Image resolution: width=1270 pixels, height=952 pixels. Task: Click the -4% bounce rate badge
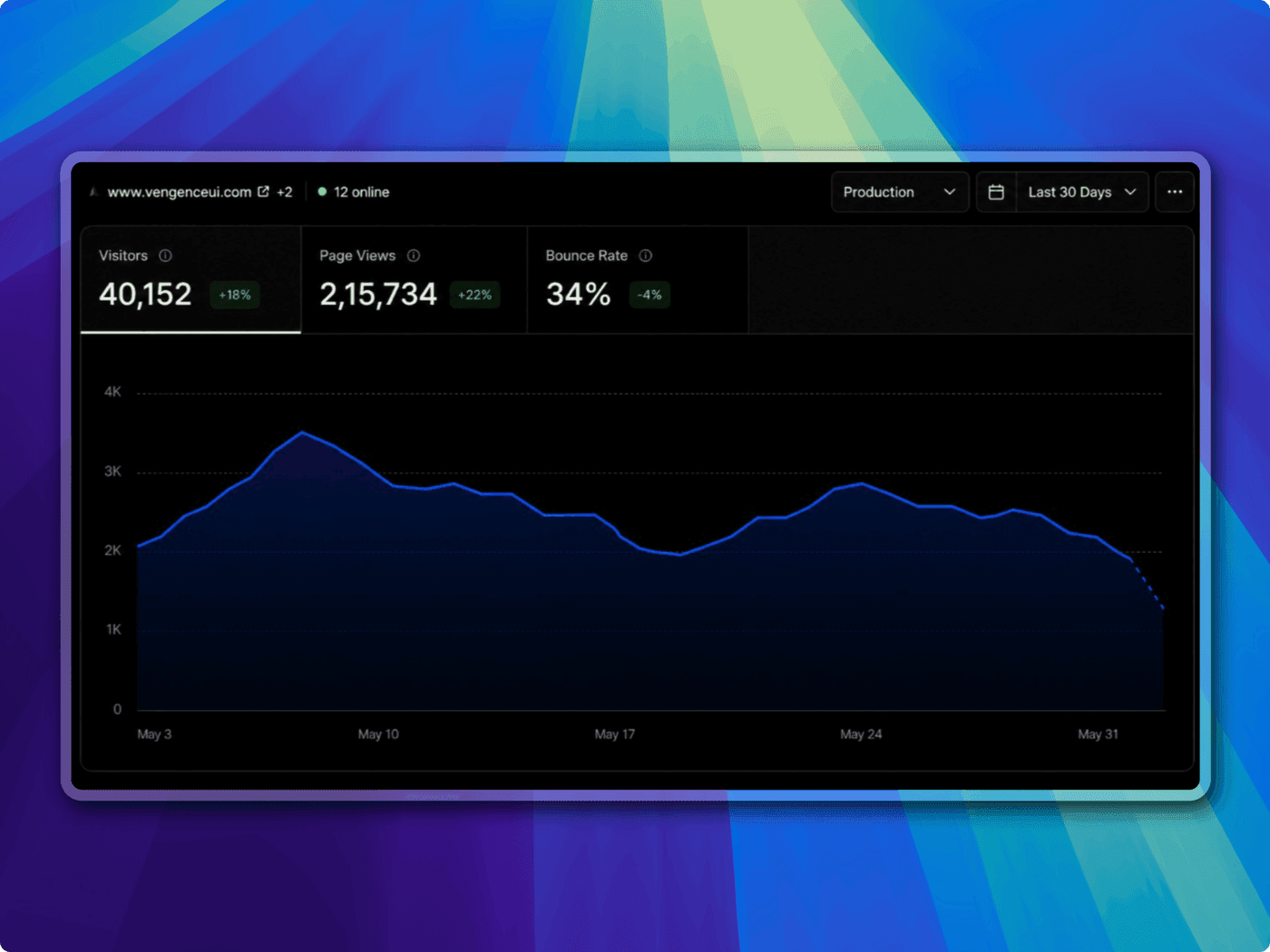(x=650, y=295)
